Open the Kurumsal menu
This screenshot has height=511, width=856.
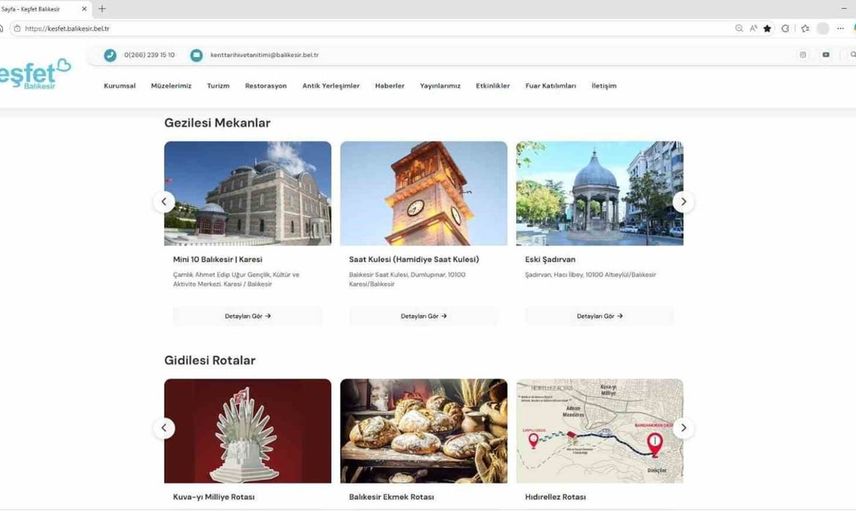120,86
